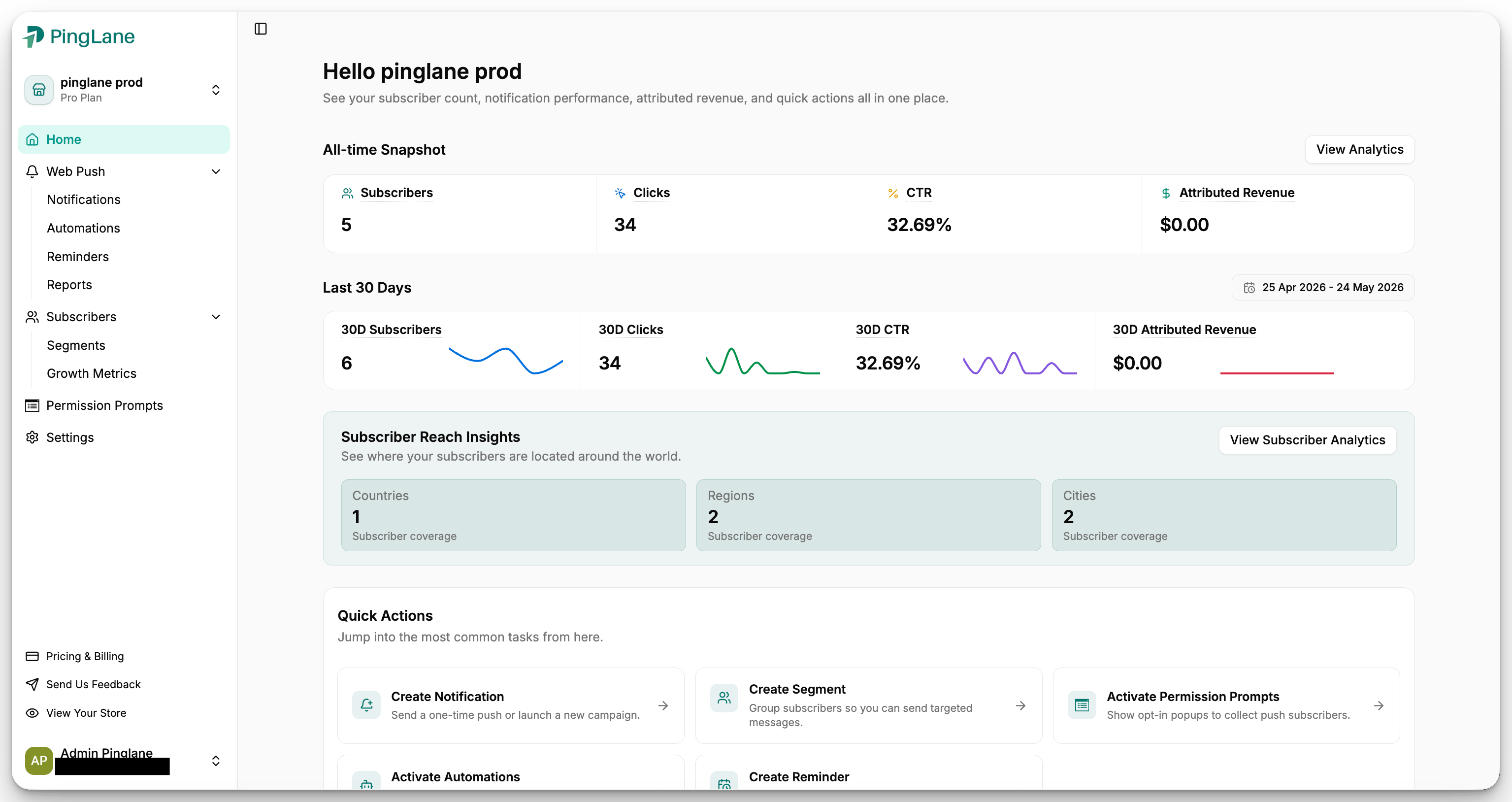This screenshot has height=802, width=1512.
Task: Open the pinglane prod store switcher
Action: coord(124,90)
